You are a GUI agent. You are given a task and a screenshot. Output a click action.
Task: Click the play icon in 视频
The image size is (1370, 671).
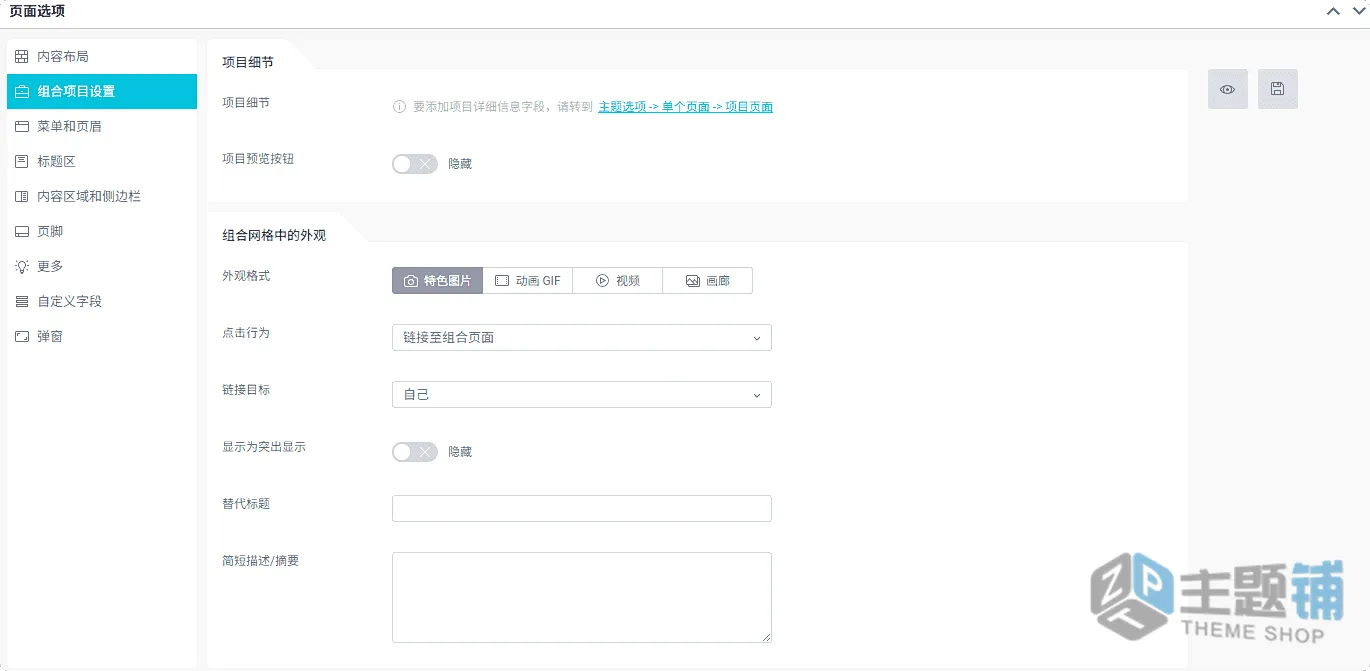(x=603, y=281)
